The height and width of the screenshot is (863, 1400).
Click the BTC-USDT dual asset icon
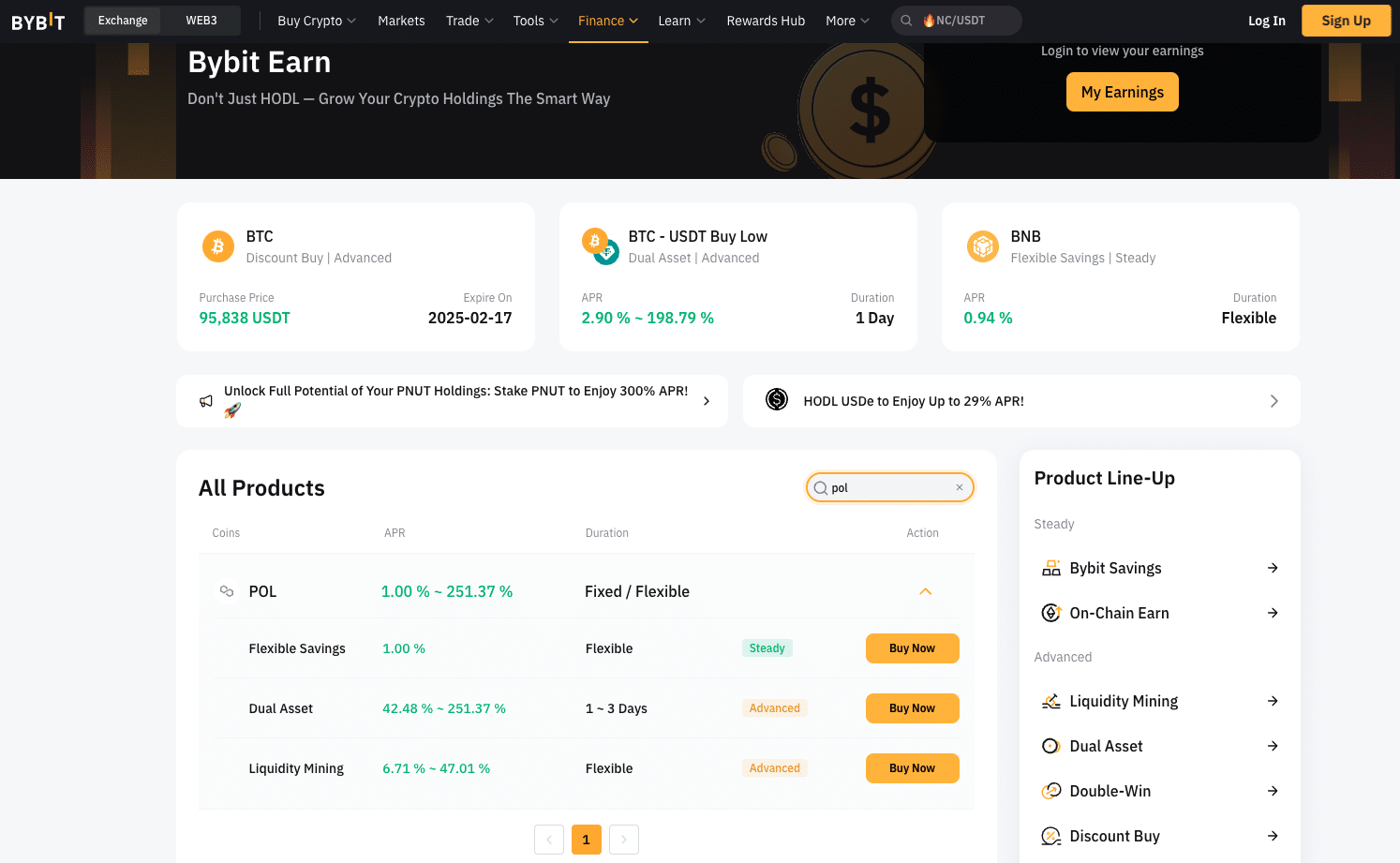[600, 246]
